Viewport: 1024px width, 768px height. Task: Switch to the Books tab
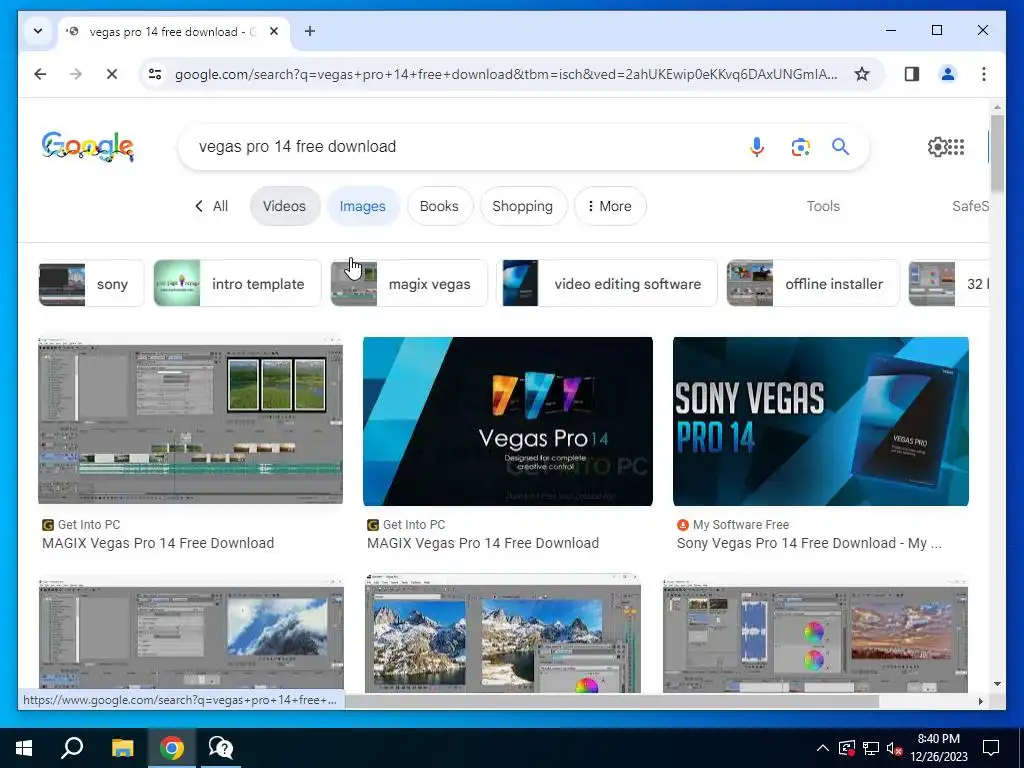[439, 206]
